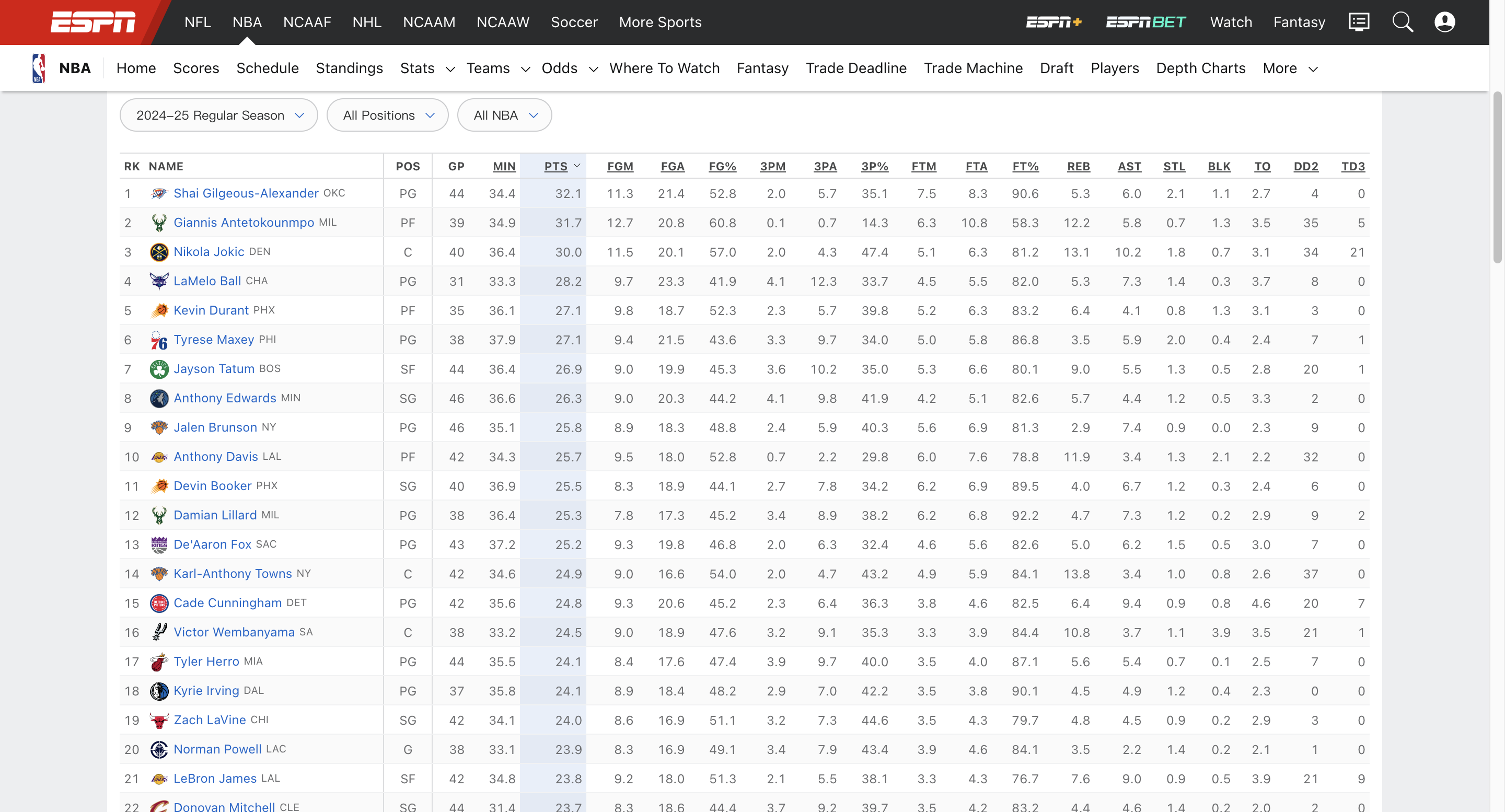Click the page vertical scrollbar
Screen dimensions: 1505x812
pos(1497,178)
